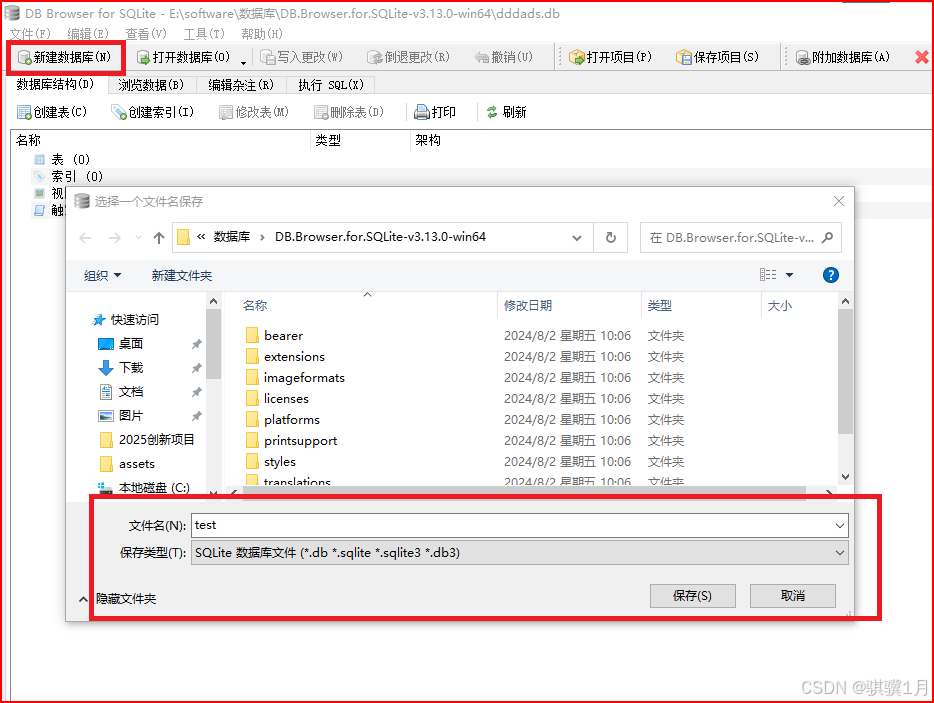Switch to the 浏览数据(B) tab
The height and width of the screenshot is (703, 934).
coord(151,85)
